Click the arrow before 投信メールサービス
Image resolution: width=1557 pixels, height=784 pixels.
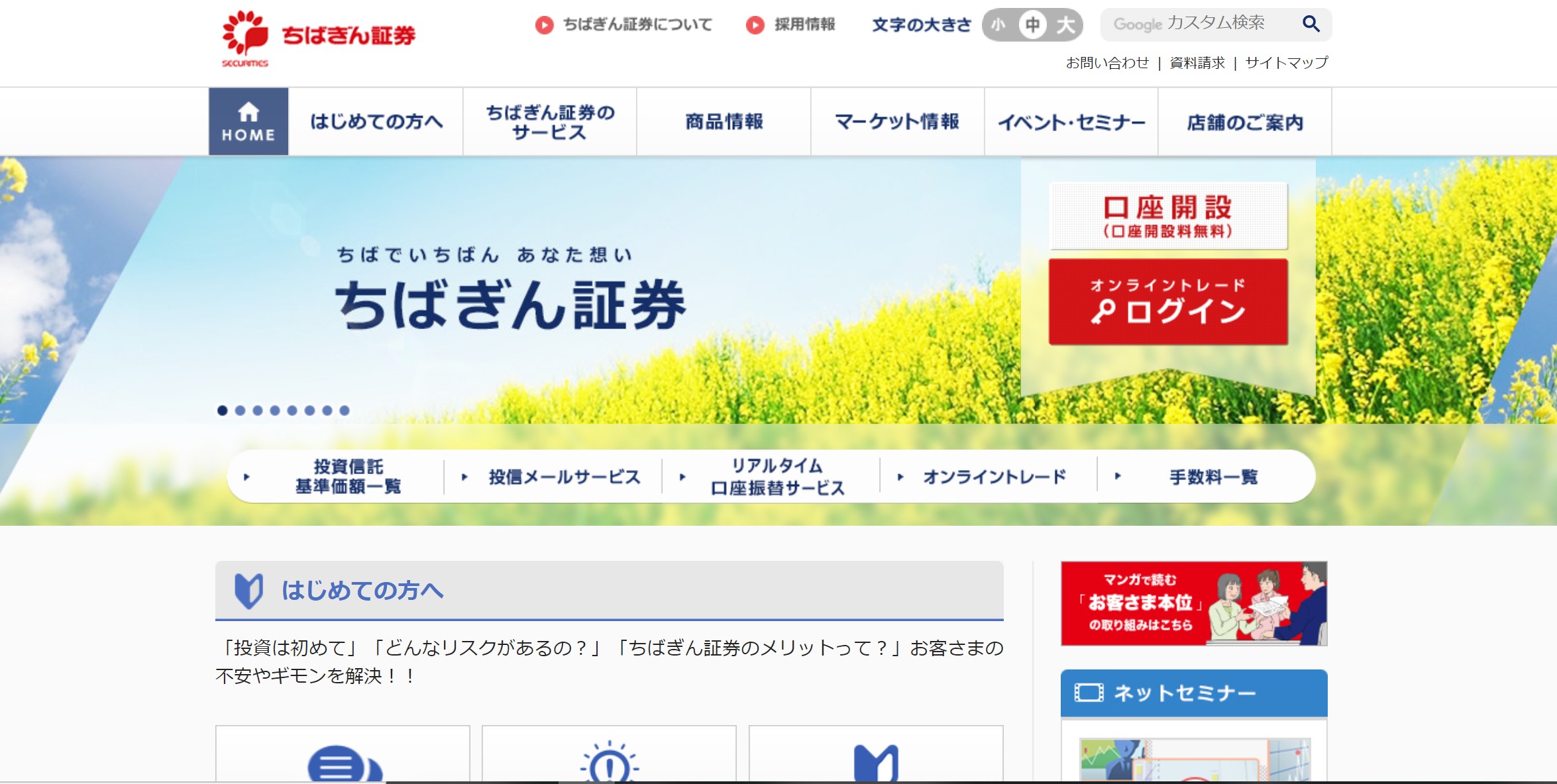[x=464, y=477]
